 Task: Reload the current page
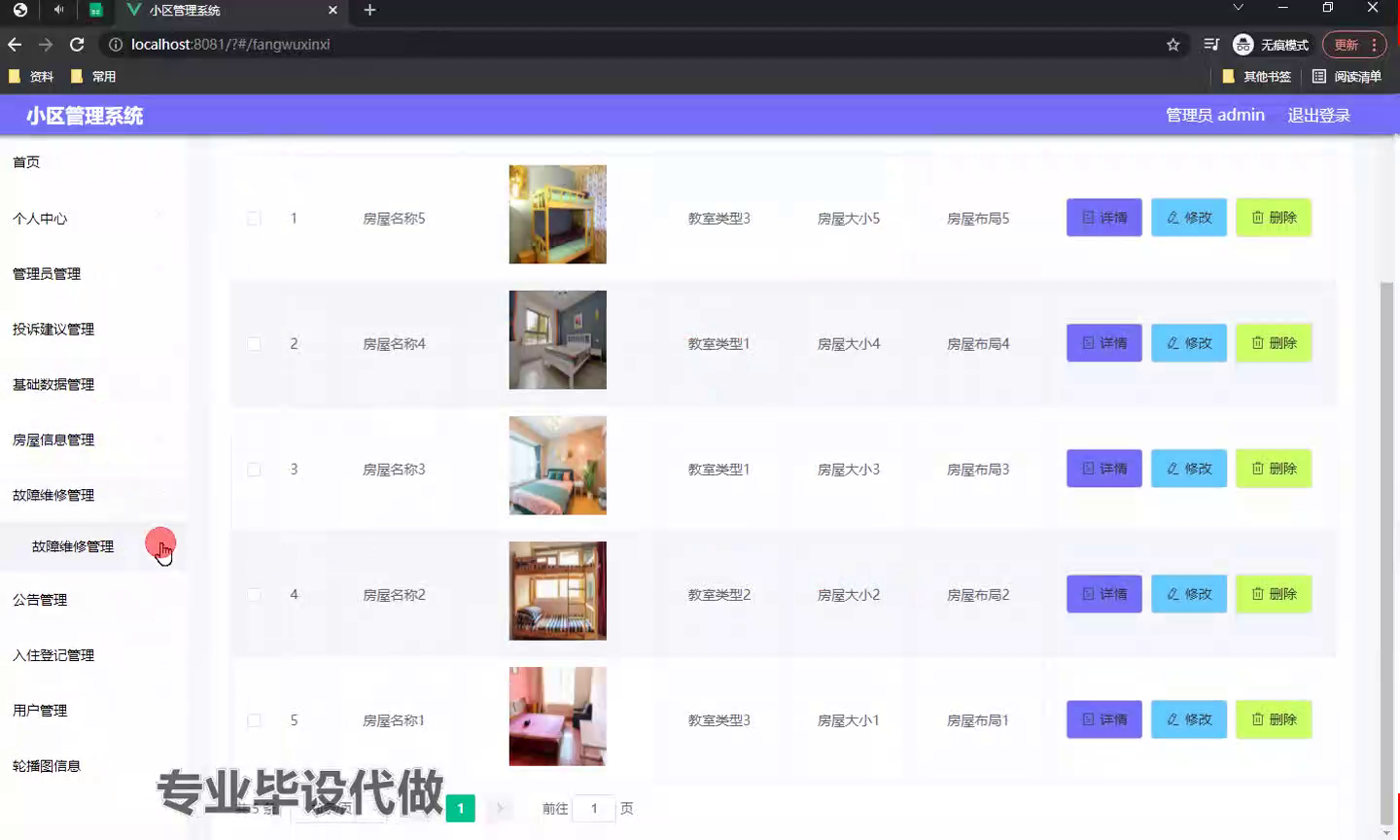click(x=77, y=45)
